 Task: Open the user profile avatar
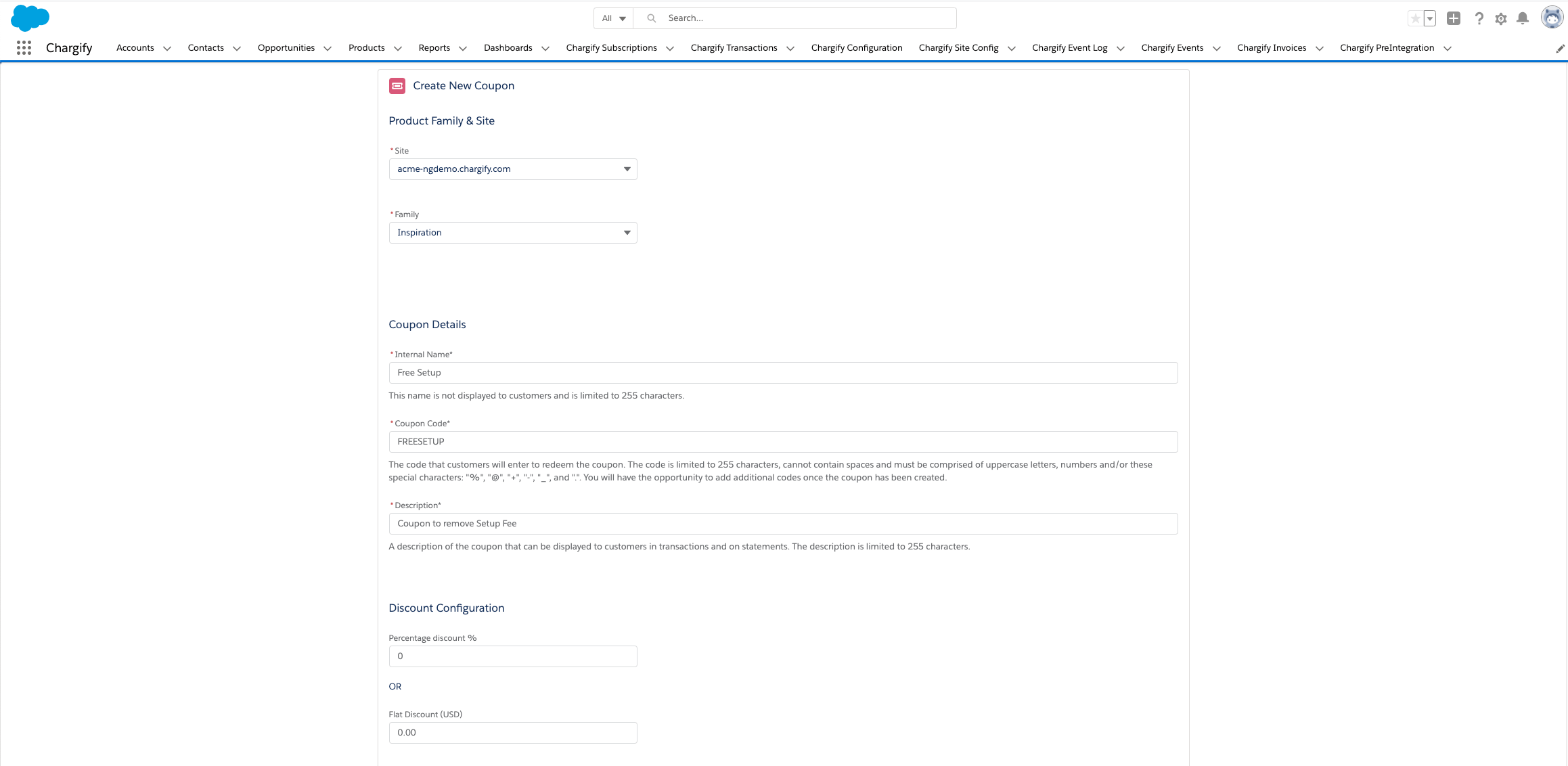[x=1551, y=18]
